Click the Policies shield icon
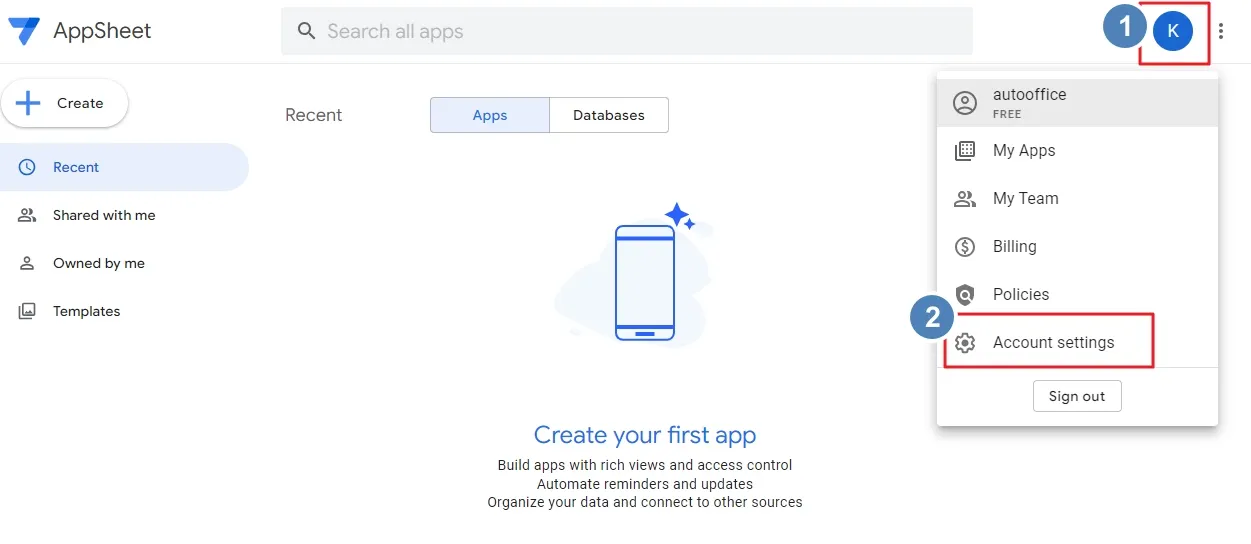Image resolution: width=1251 pixels, height=544 pixels. 965,295
